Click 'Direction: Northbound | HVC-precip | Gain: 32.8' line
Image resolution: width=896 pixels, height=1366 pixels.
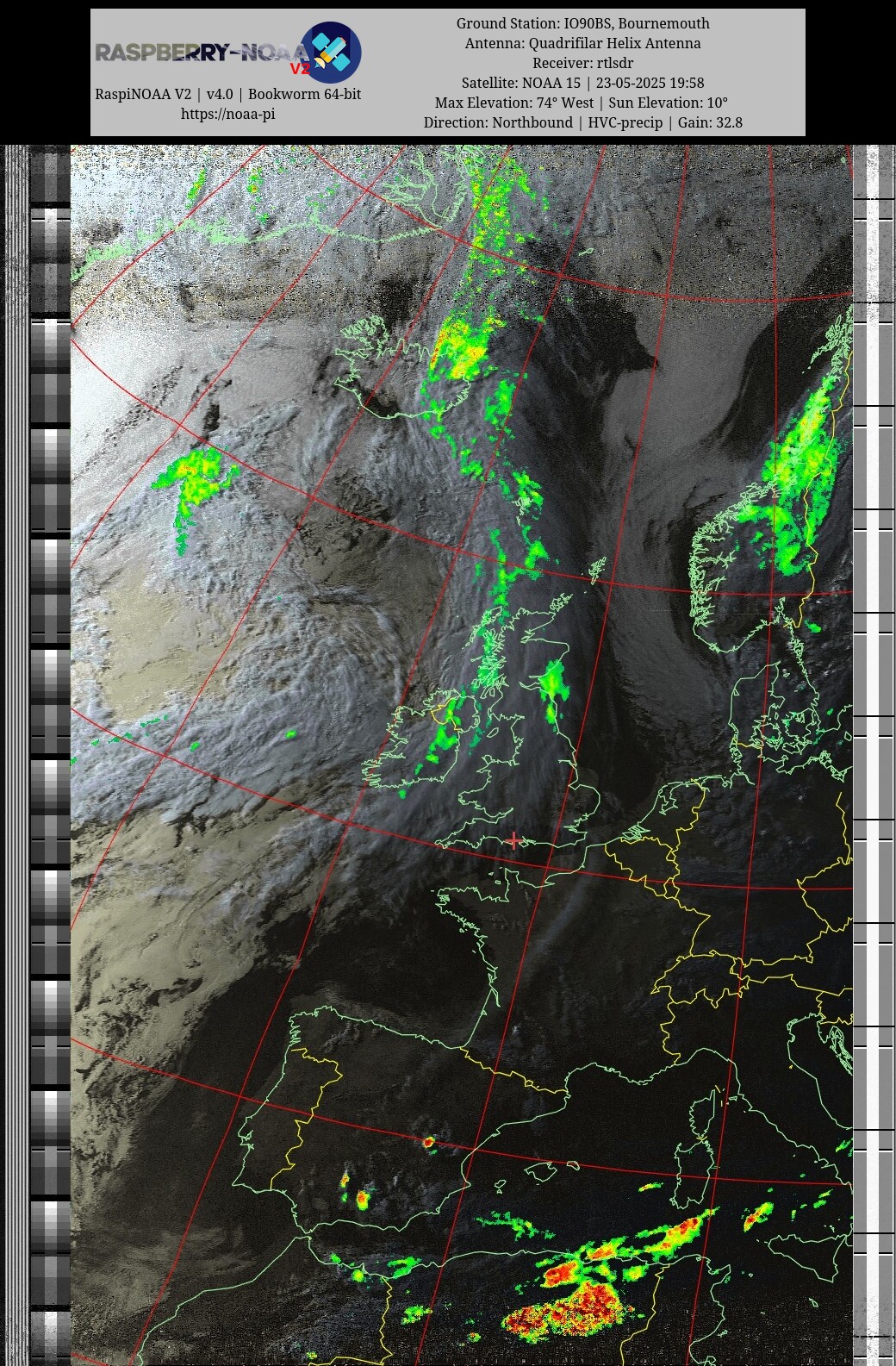coord(583,122)
